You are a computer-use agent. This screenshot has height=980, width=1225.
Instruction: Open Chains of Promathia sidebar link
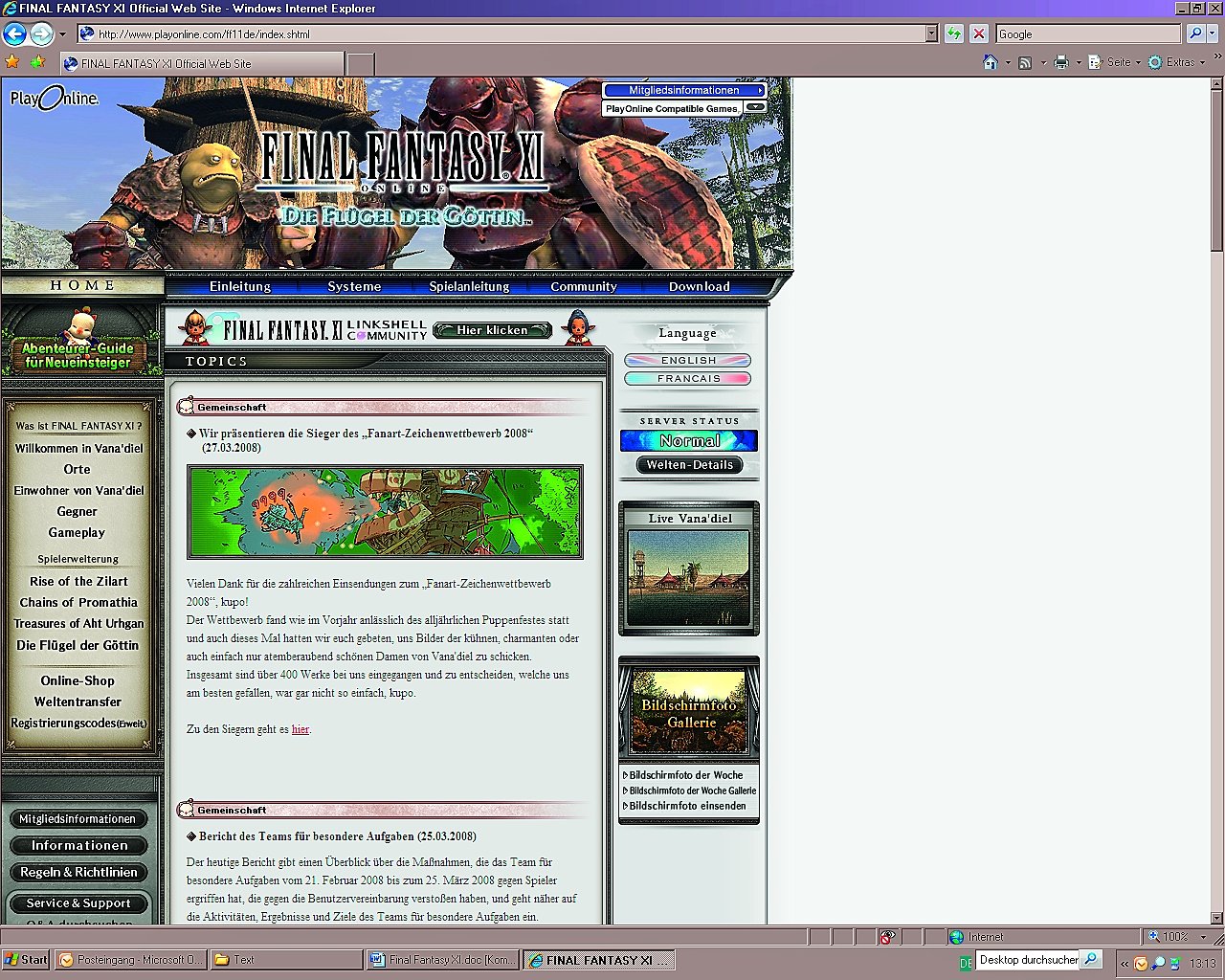[78, 602]
